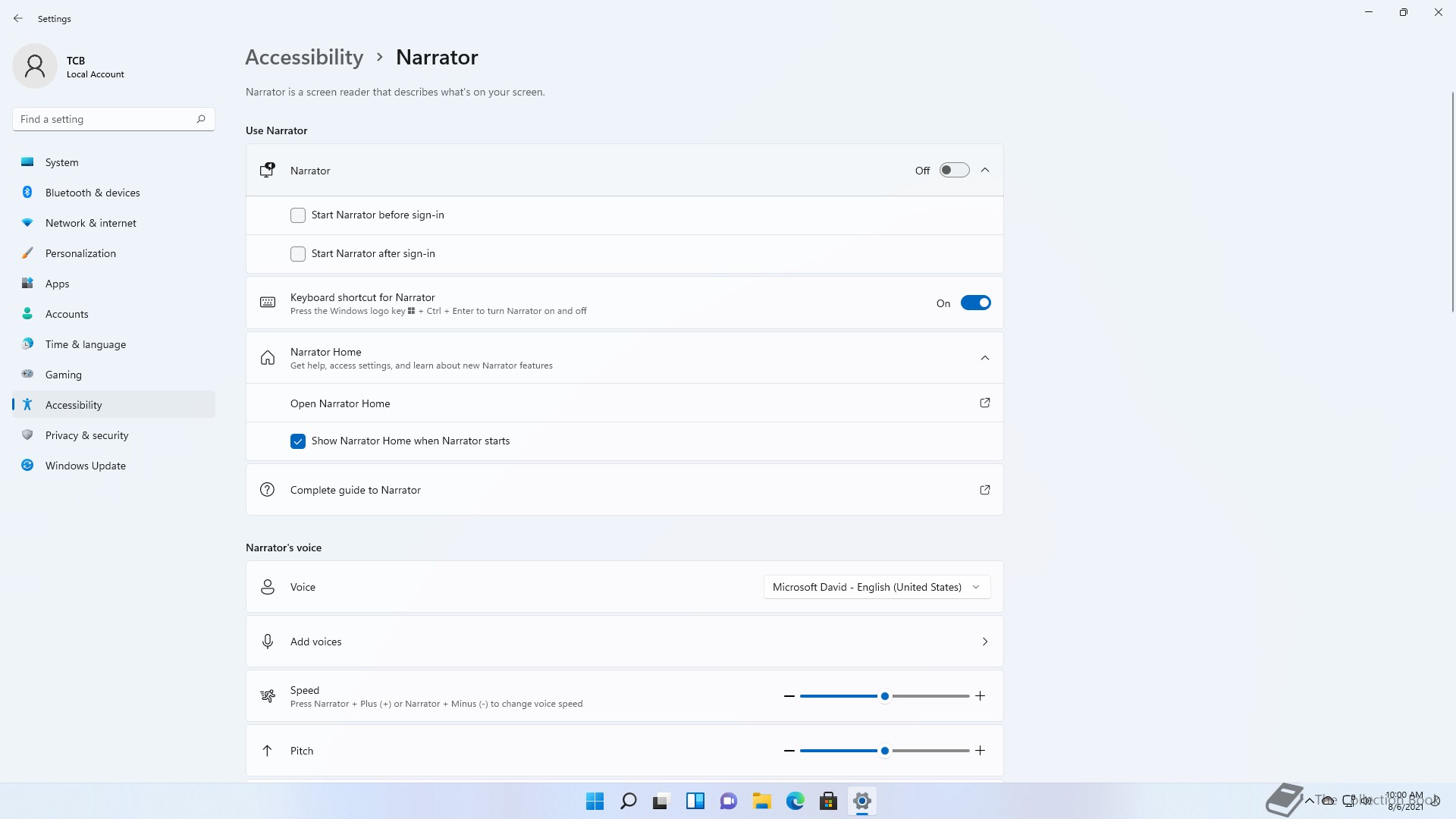Increase pitch with the plus icon
Viewport: 1456px width, 819px height.
tap(980, 751)
